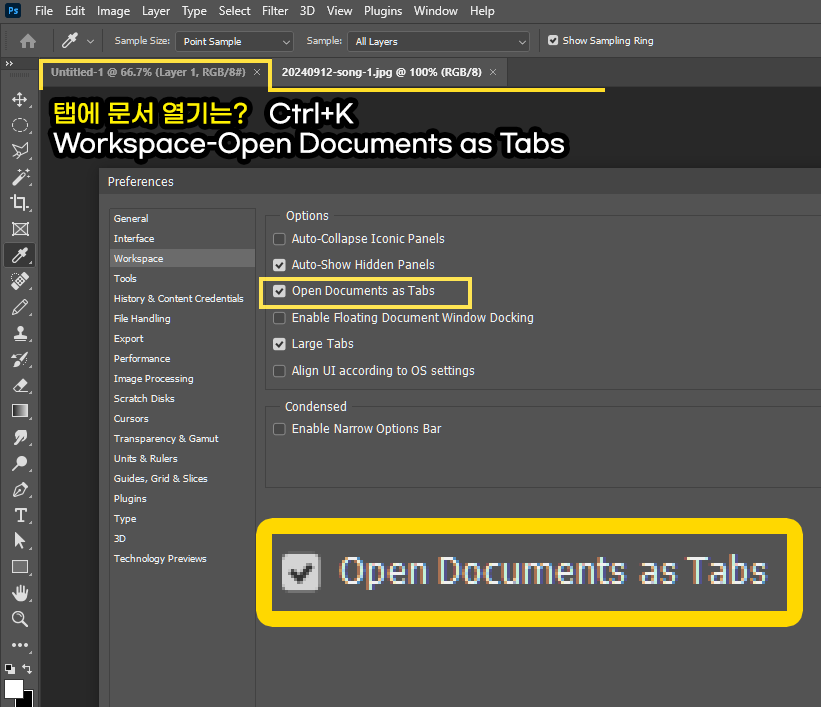Uncheck the Large Tabs option
This screenshot has width=821, height=707.
pos(279,344)
